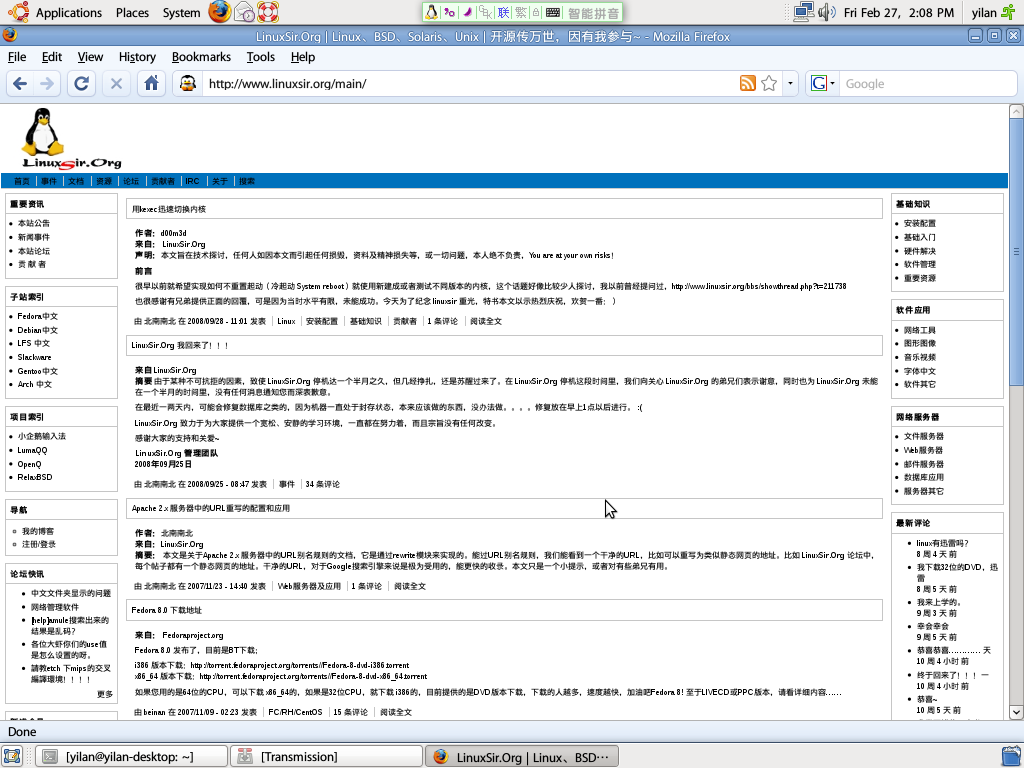Click the LinuxSir.Org Firefox taskbar button
This screenshot has height=768, width=1024.
click(520, 756)
